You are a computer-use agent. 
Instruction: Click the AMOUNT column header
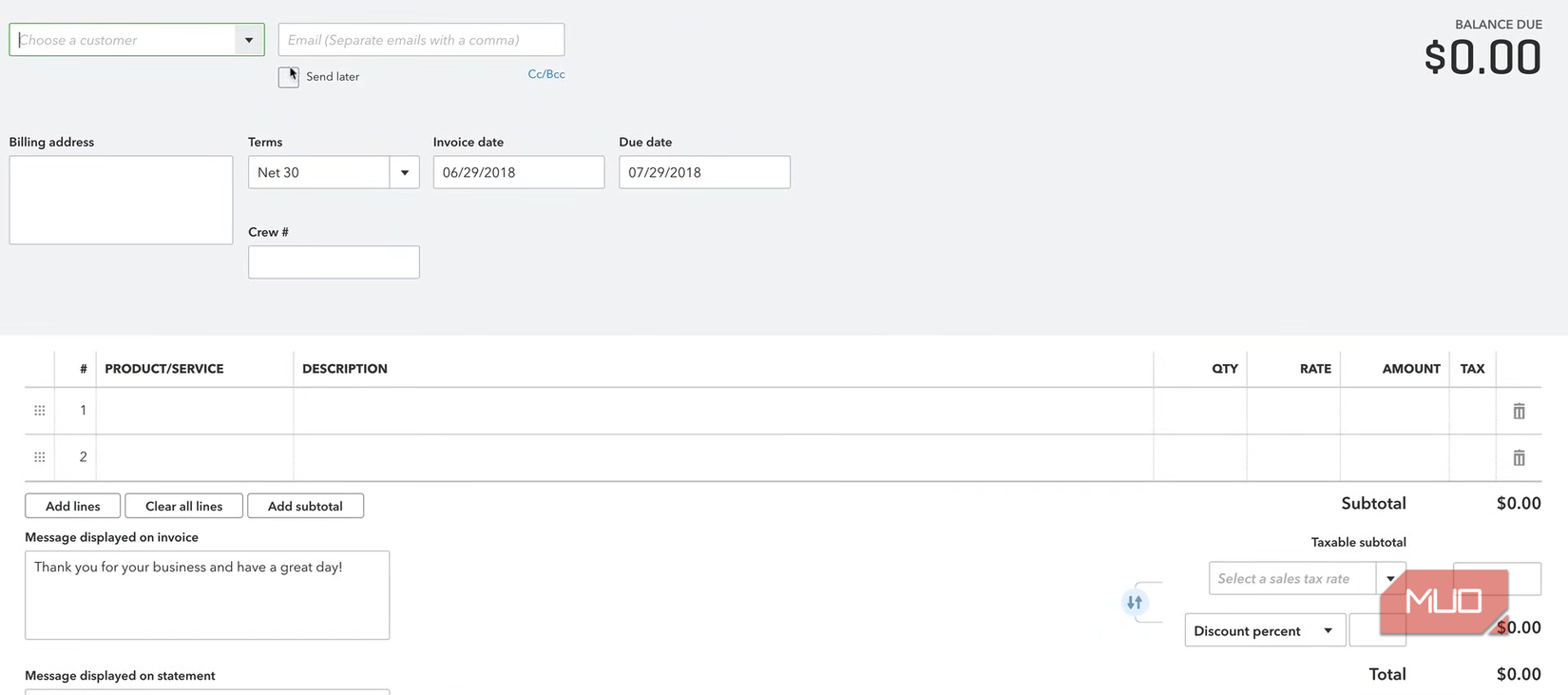coord(1411,369)
